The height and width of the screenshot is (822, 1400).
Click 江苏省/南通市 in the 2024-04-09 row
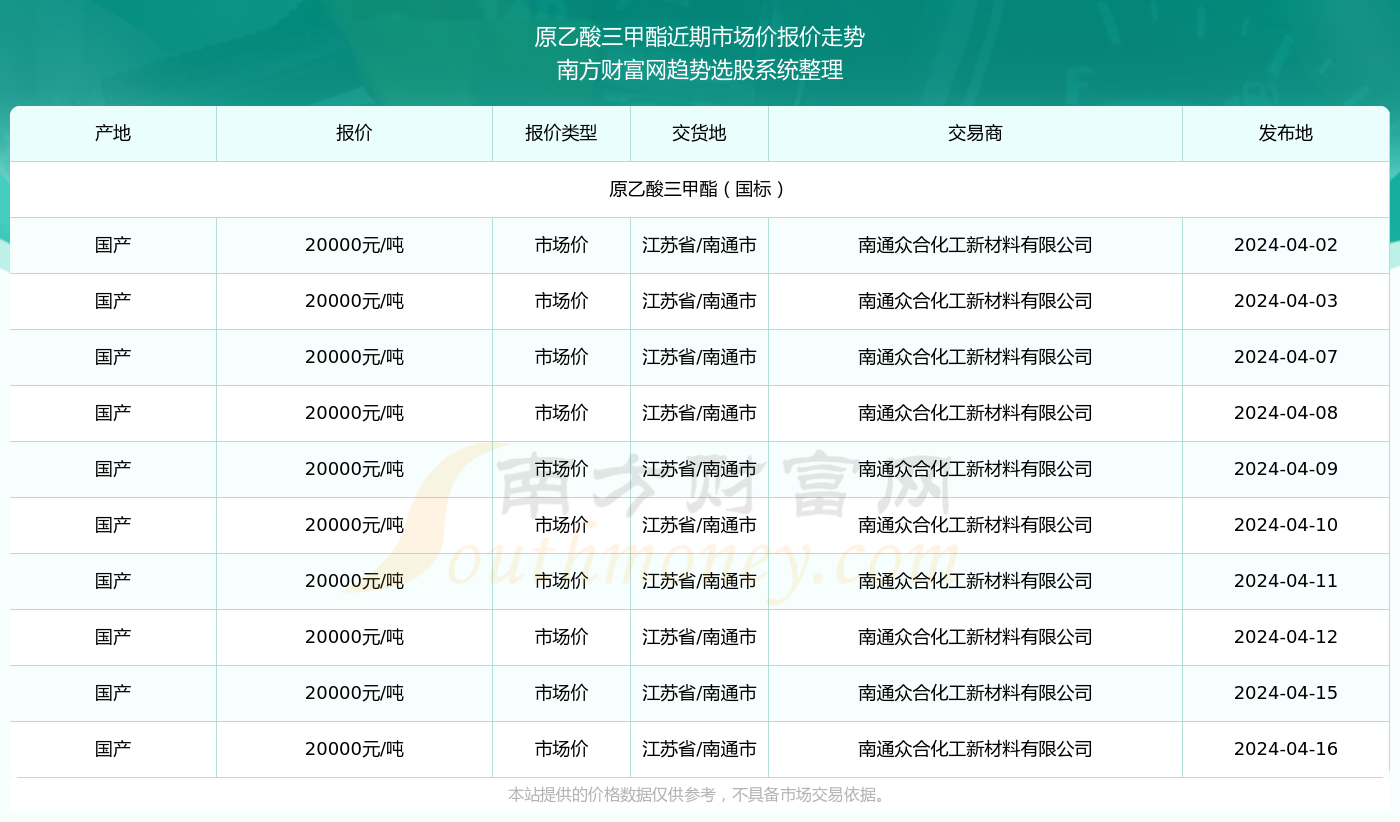(699, 469)
